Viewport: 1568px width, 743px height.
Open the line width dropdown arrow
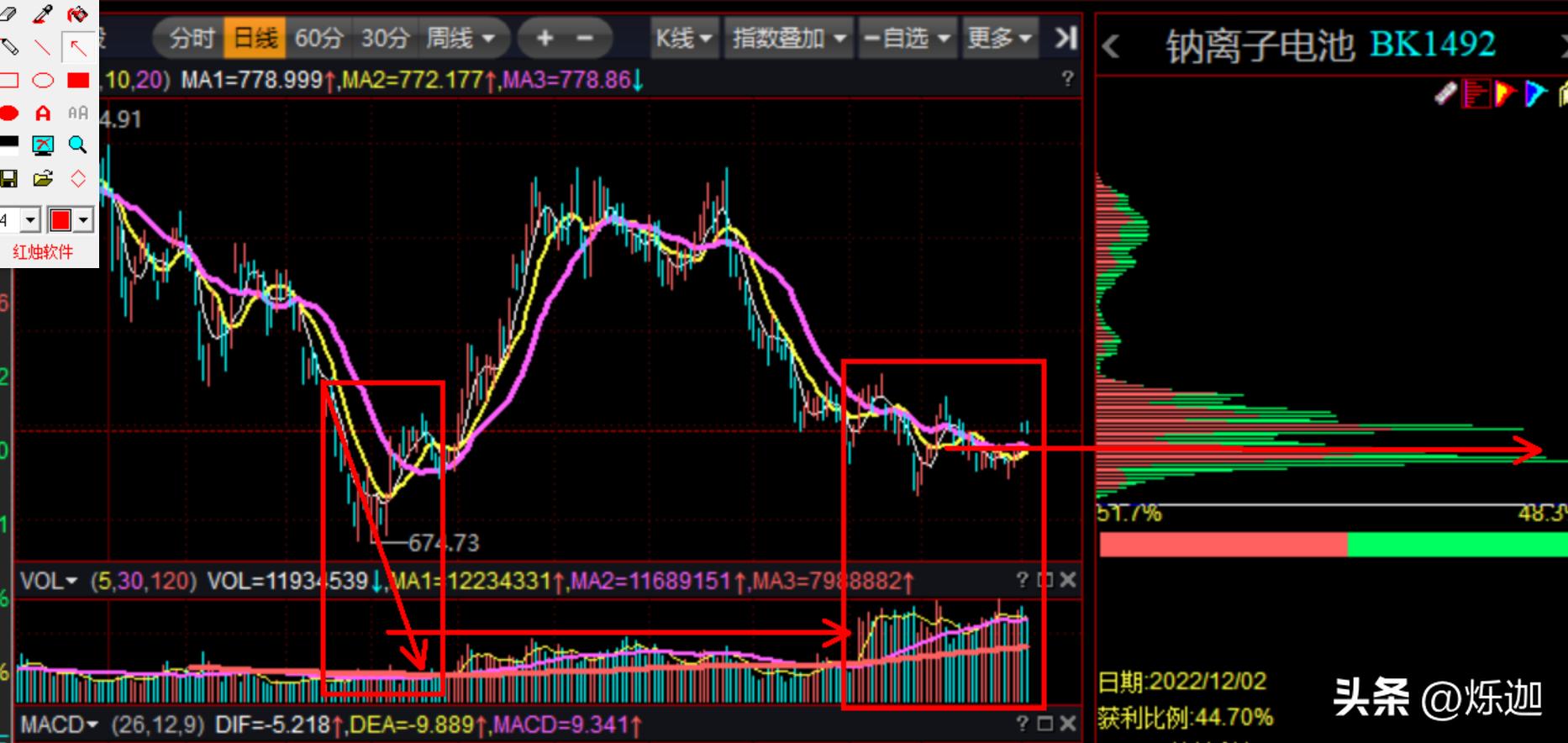click(30, 220)
